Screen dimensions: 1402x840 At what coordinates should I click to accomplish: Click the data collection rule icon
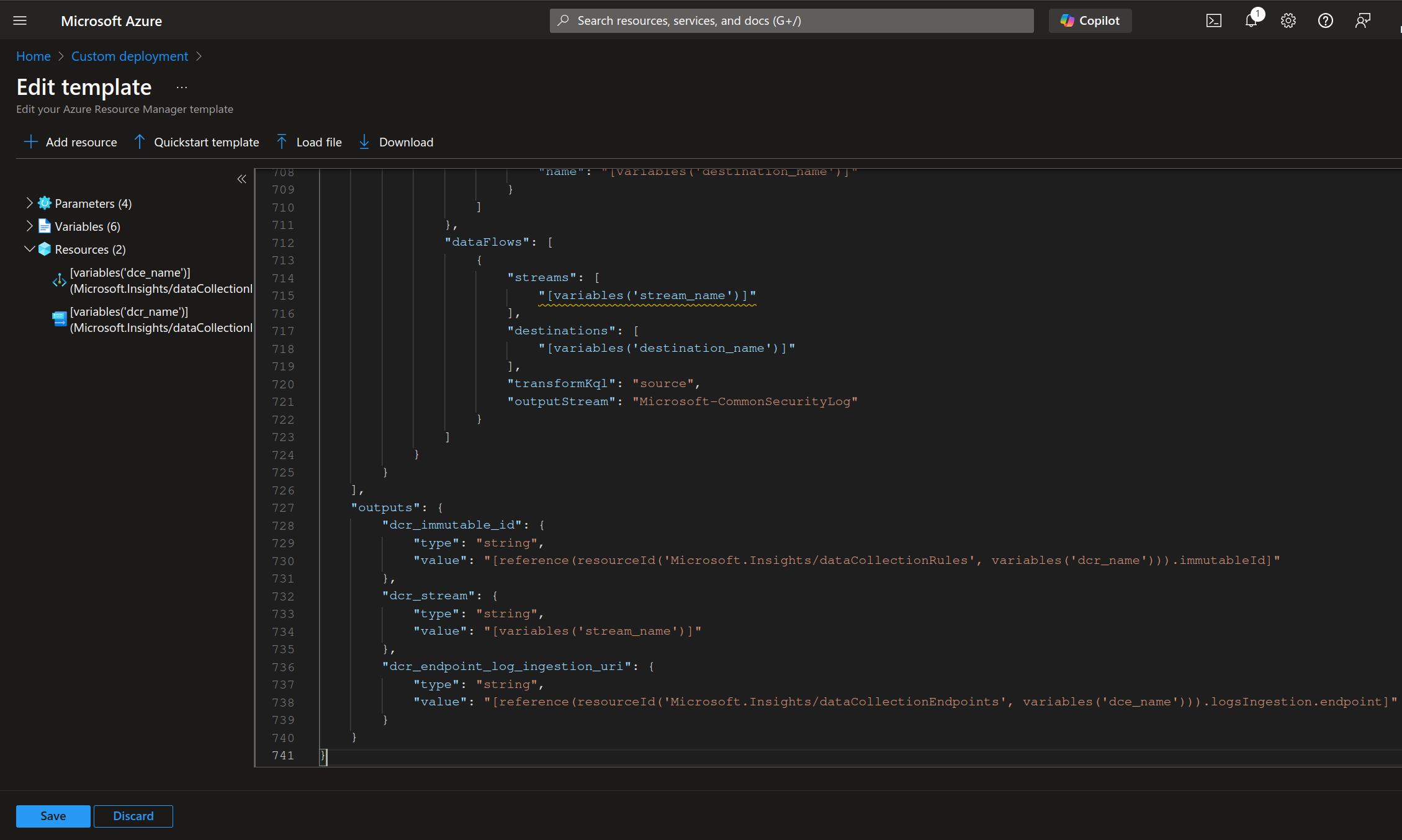coord(59,319)
